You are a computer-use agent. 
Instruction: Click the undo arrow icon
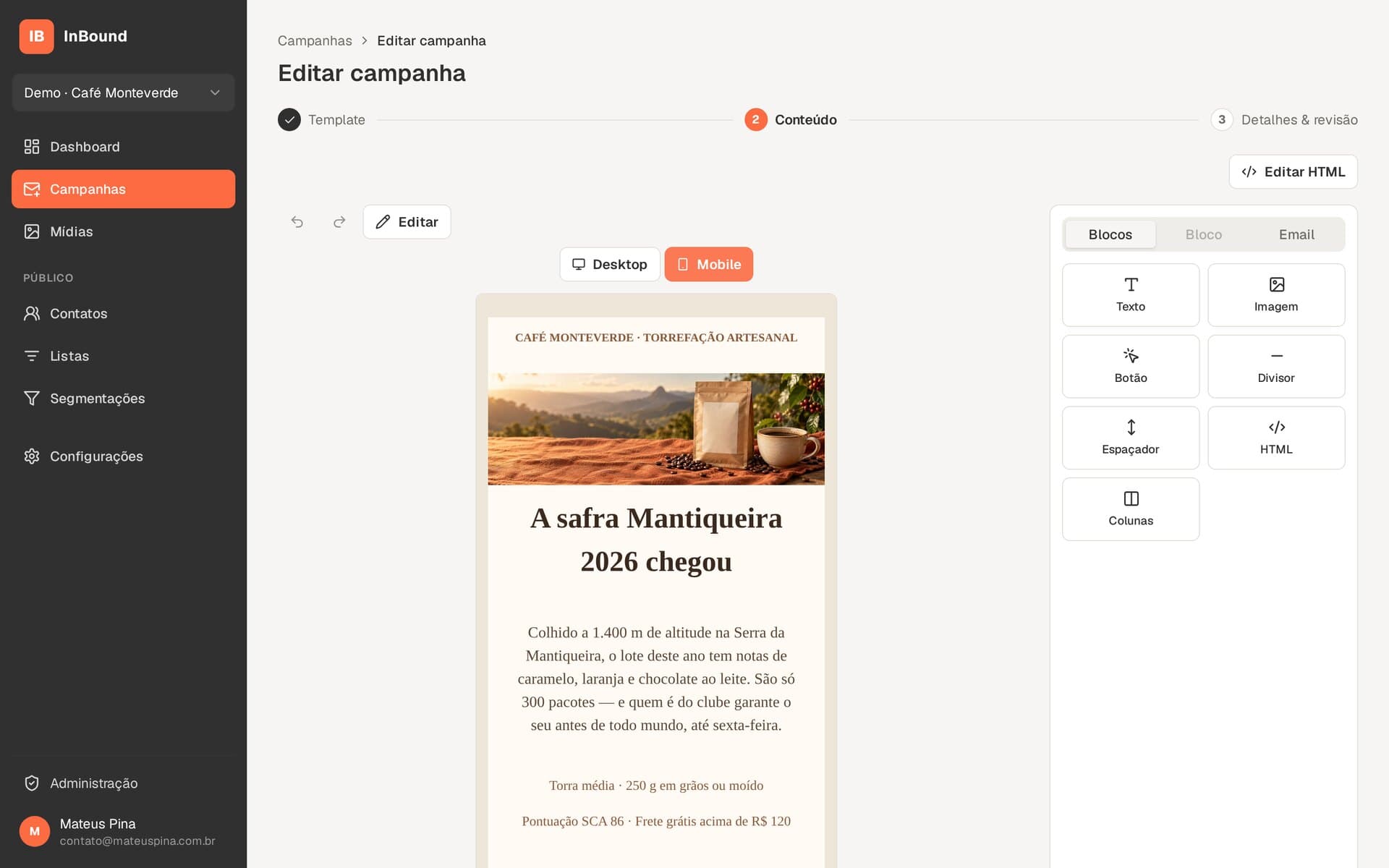tap(297, 222)
